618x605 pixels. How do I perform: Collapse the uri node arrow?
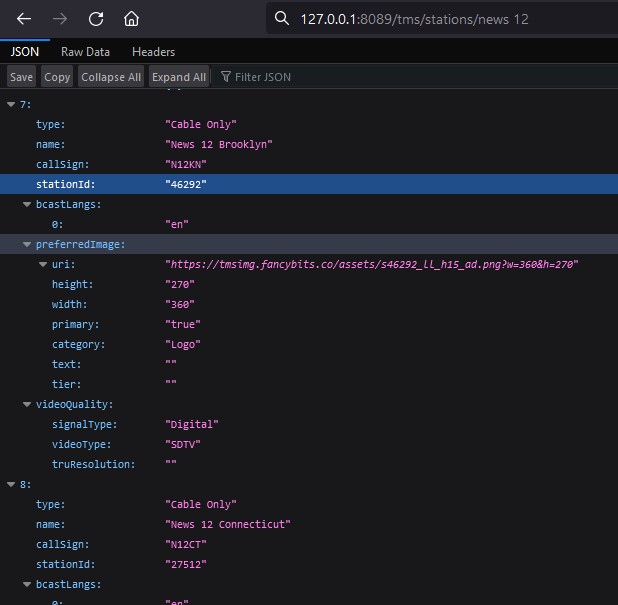click(43, 264)
